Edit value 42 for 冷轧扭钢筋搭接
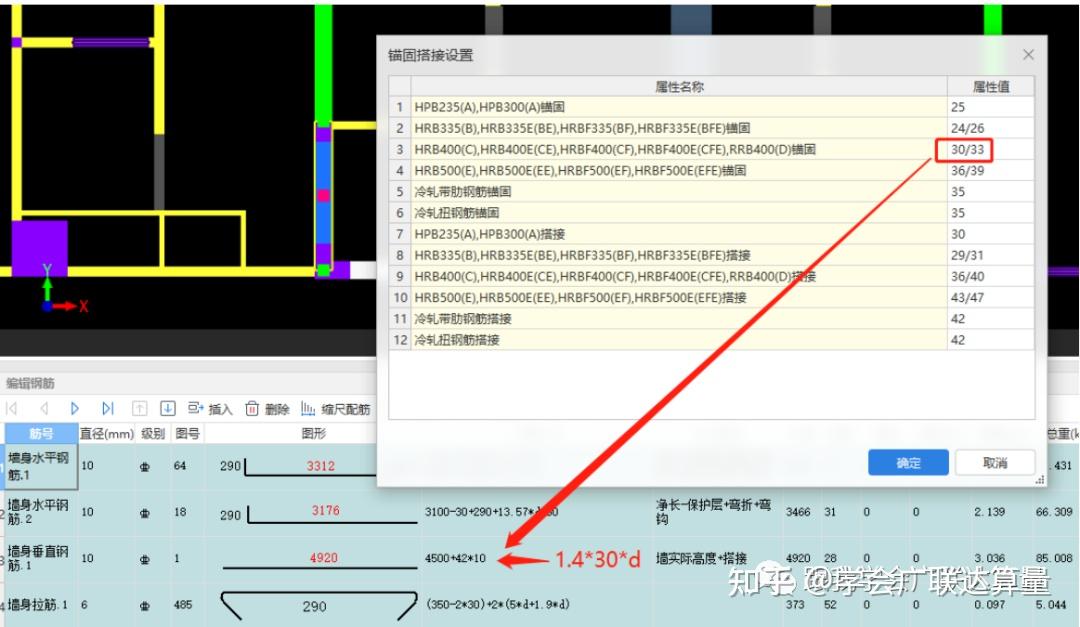Image resolution: width=1080 pixels, height=627 pixels. 990,340
